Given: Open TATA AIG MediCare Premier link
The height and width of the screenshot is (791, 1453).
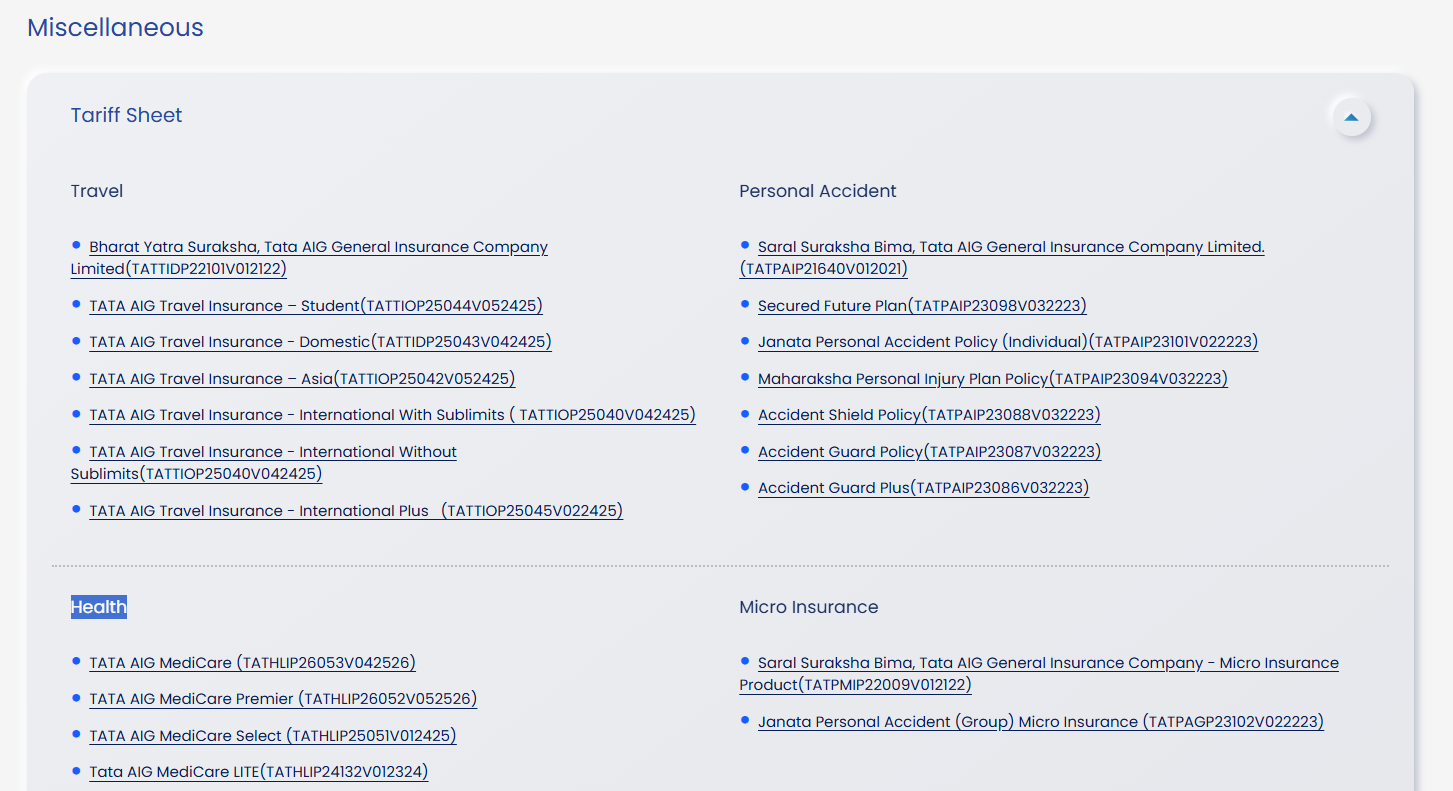Looking at the screenshot, I should pyautogui.click(x=283, y=699).
